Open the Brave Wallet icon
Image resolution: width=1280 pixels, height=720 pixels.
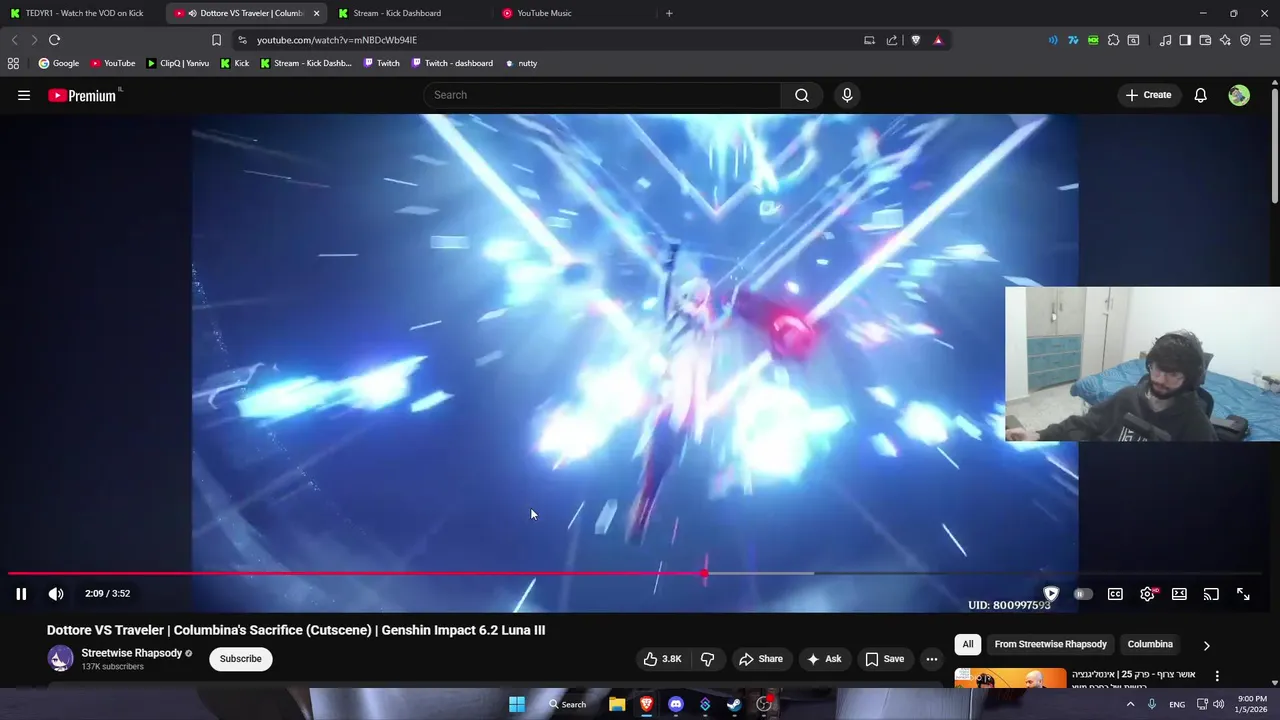(1205, 40)
